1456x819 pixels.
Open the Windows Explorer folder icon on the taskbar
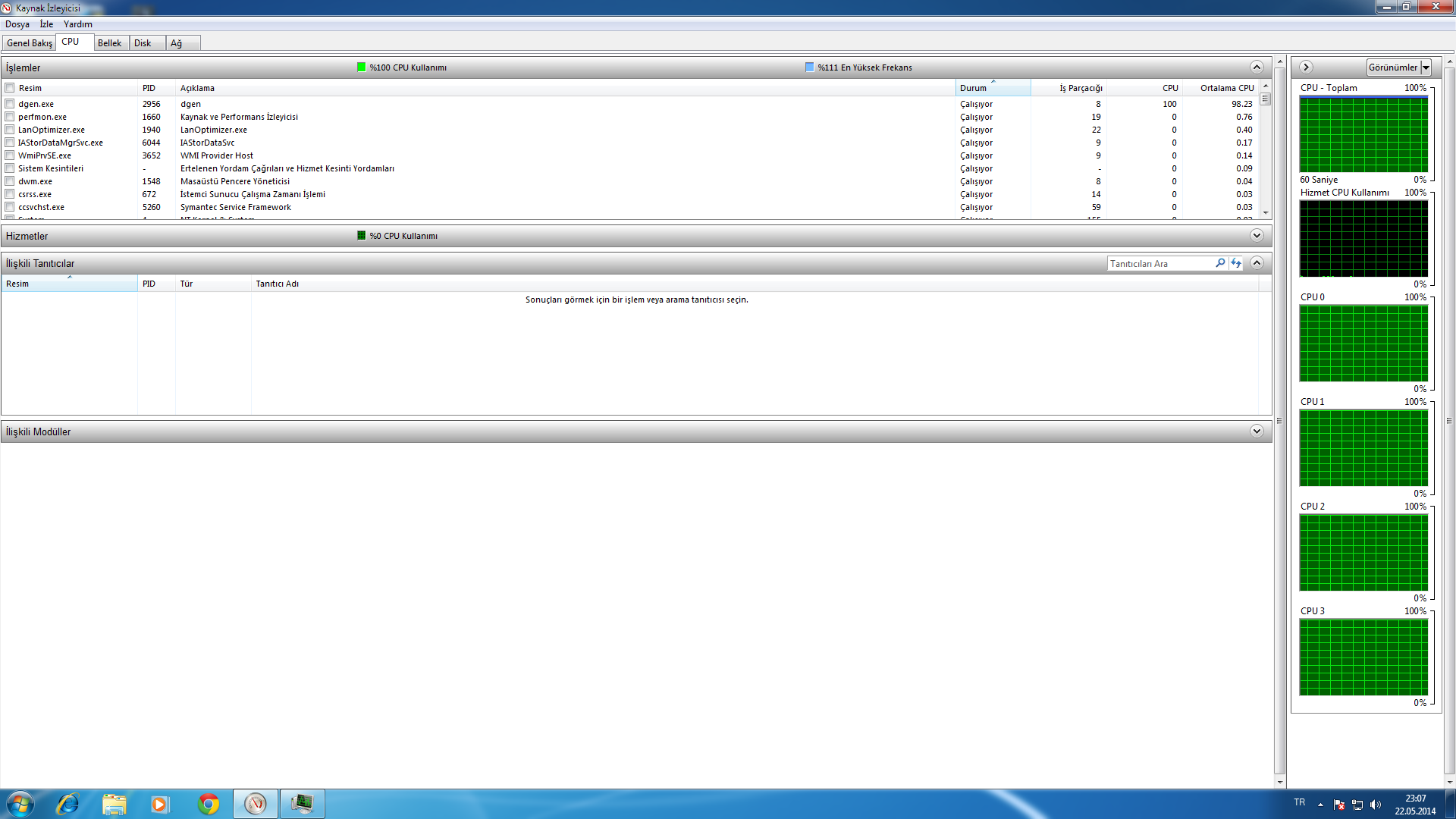tap(115, 804)
